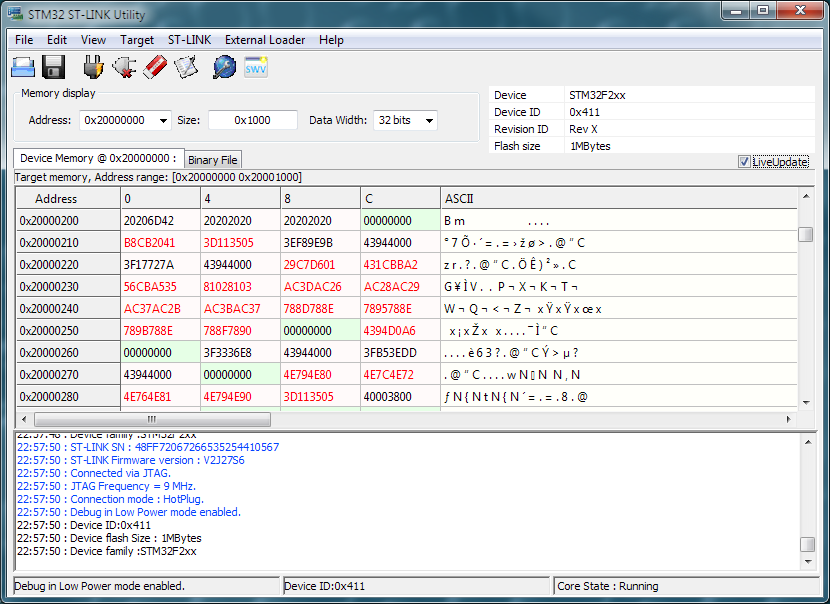Image resolution: width=830 pixels, height=604 pixels.
Task: Open the Target menu
Action: (x=137, y=40)
